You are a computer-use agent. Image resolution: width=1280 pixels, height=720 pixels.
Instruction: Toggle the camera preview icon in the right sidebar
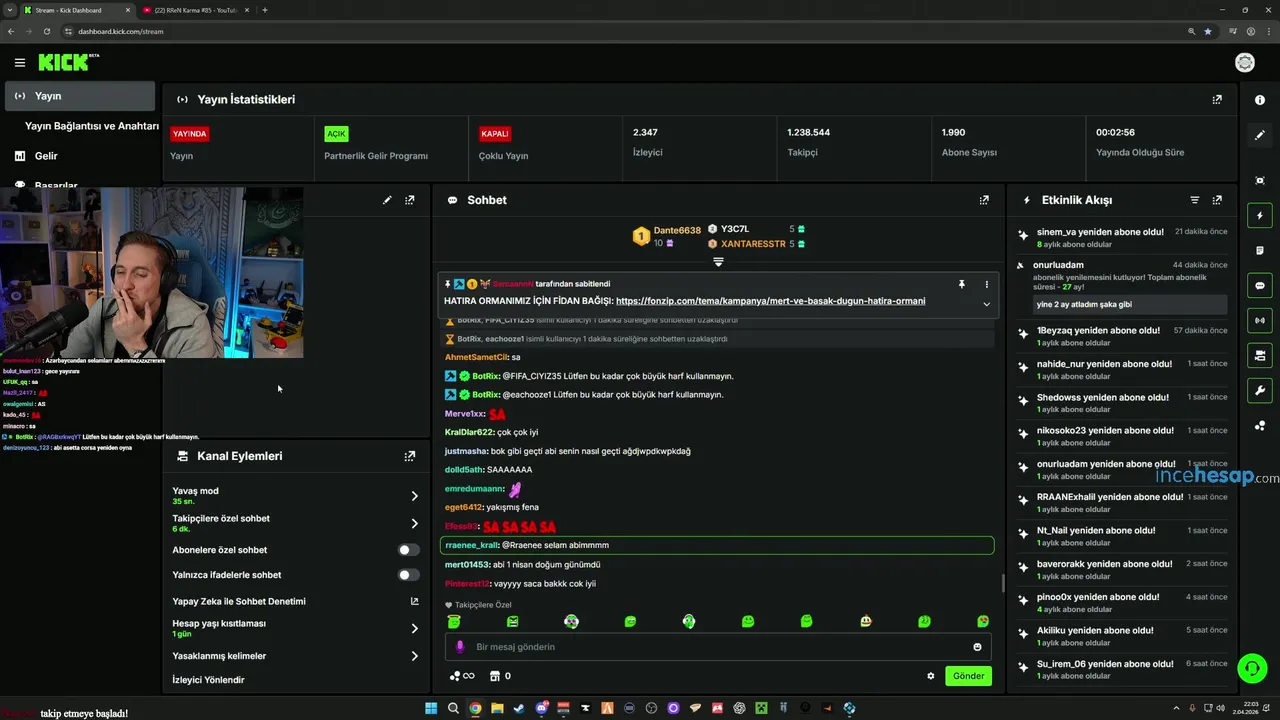pyautogui.click(x=1260, y=355)
